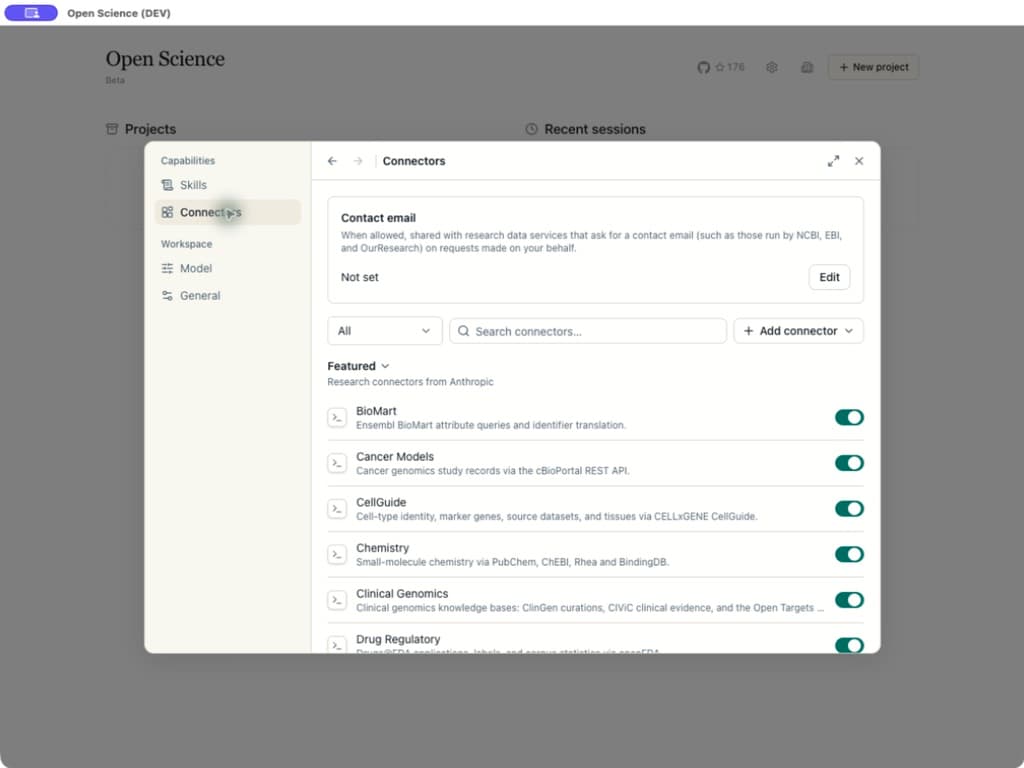Screen dimensions: 1024x768
Task: Click the plus icon in Add connector
Action: 748,331
